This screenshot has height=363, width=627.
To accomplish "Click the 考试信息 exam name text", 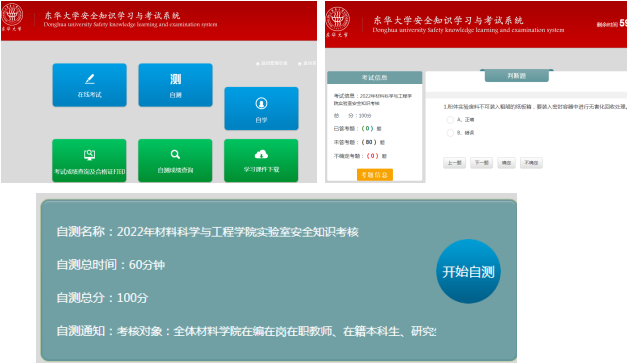I will [373, 100].
